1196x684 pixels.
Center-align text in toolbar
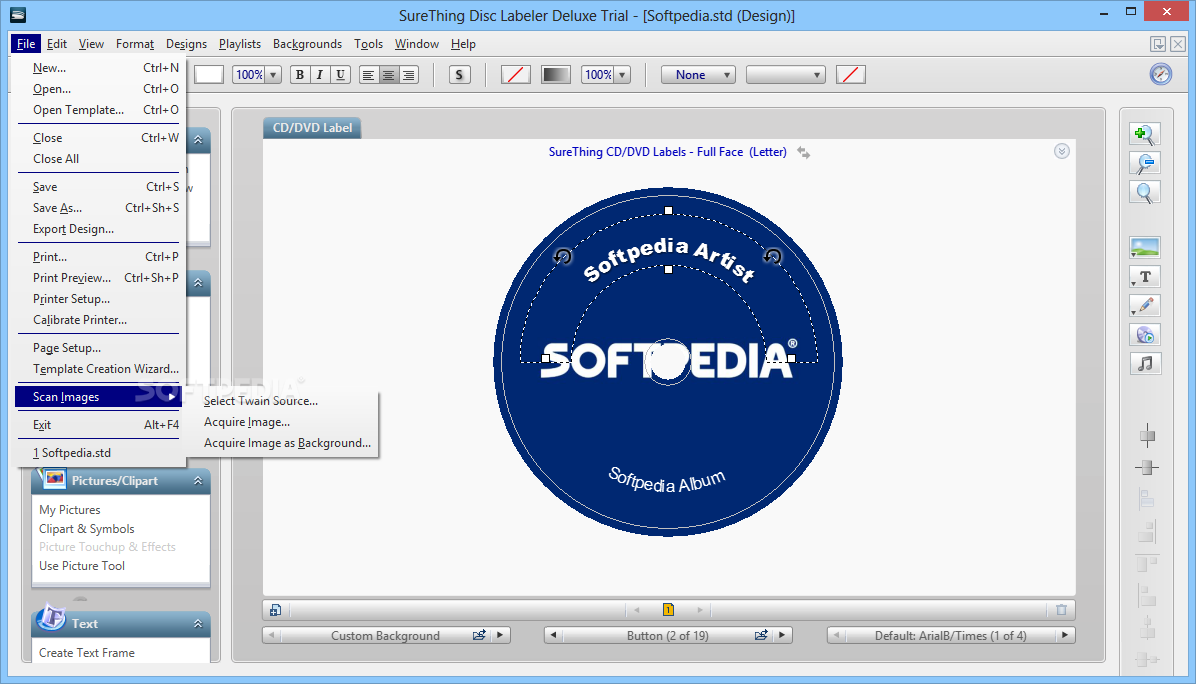[x=388, y=75]
